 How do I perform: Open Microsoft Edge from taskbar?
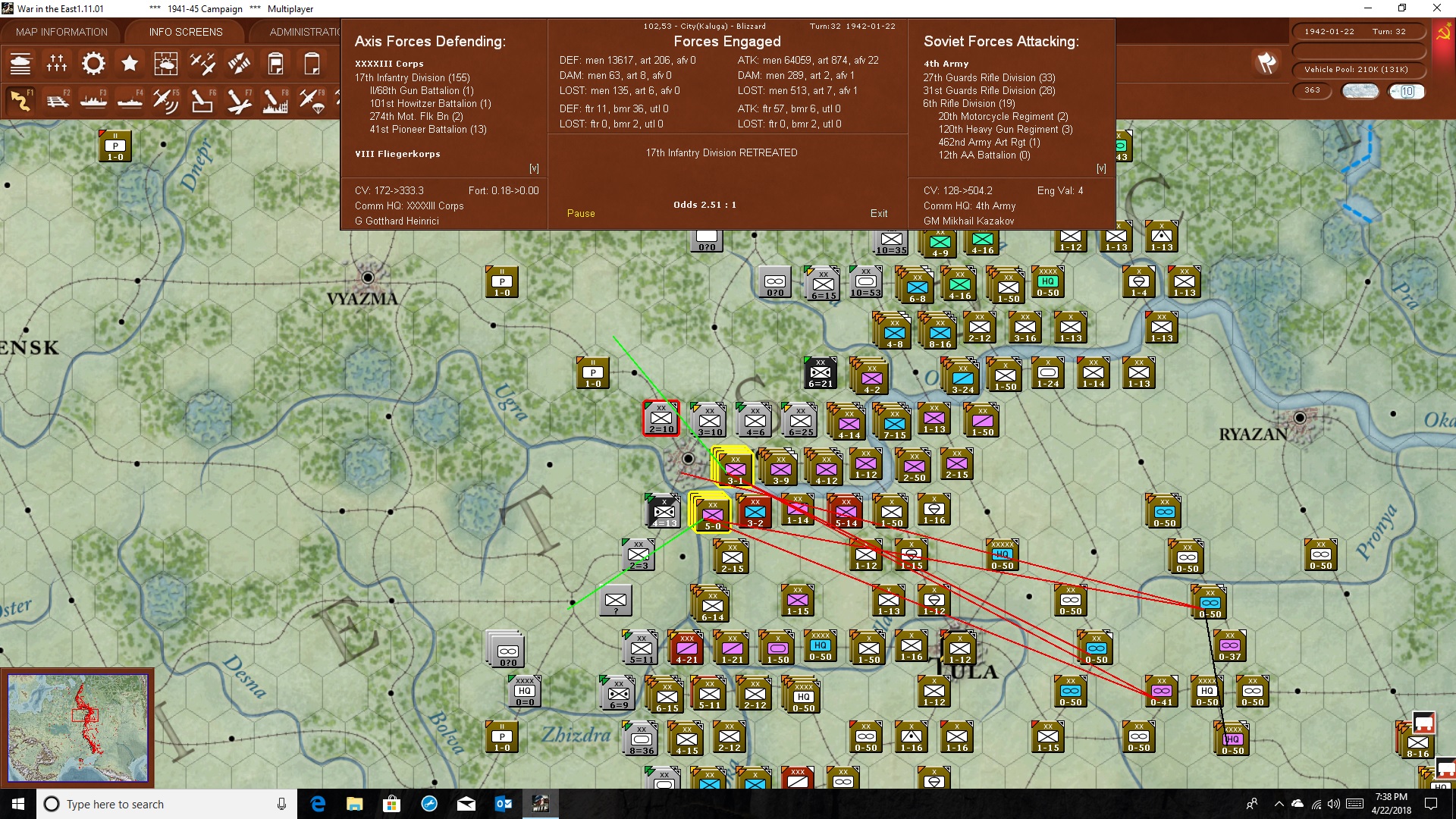(318, 804)
